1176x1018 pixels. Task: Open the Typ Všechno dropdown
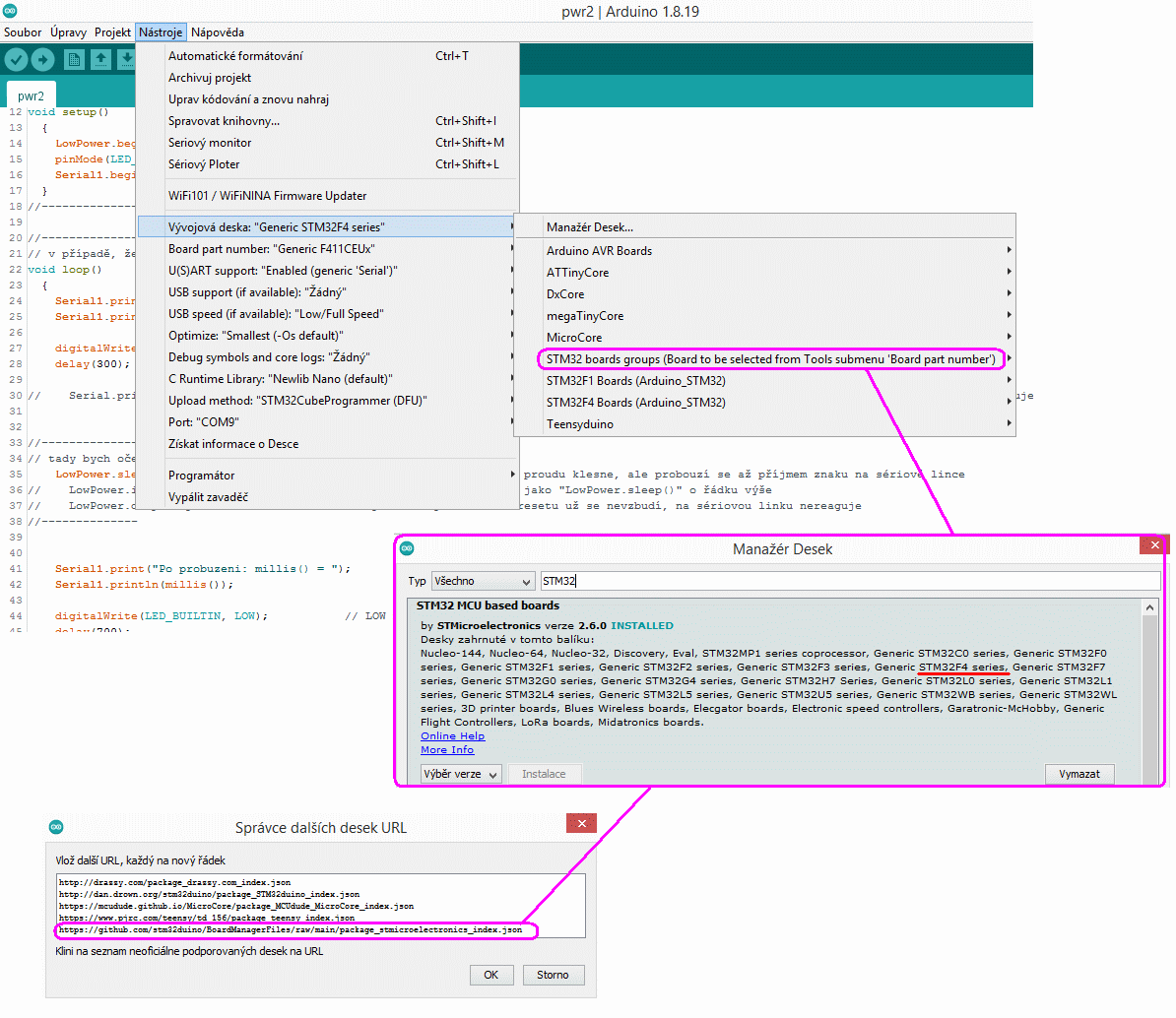click(483, 581)
